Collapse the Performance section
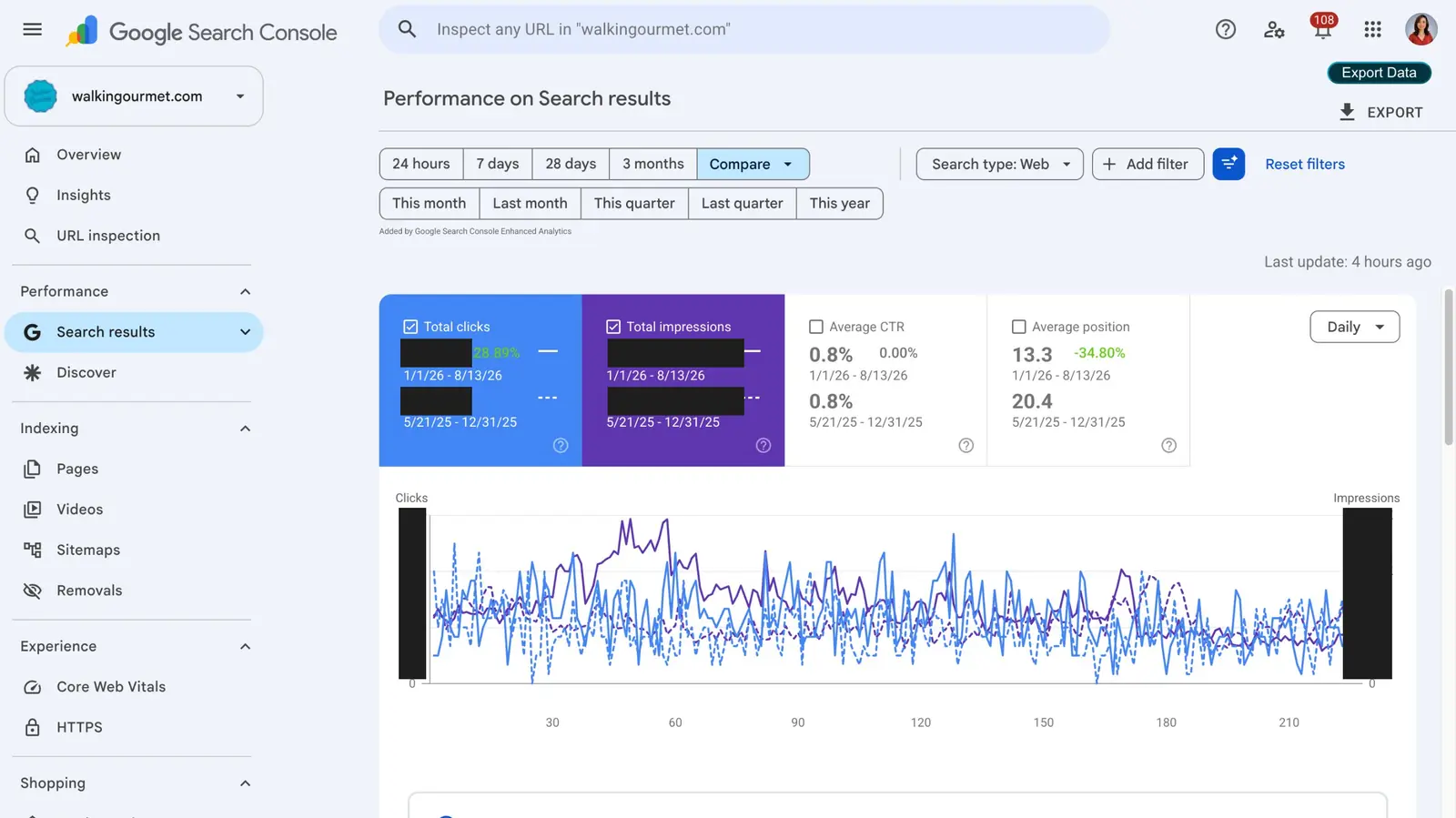1456x818 pixels. click(x=245, y=291)
